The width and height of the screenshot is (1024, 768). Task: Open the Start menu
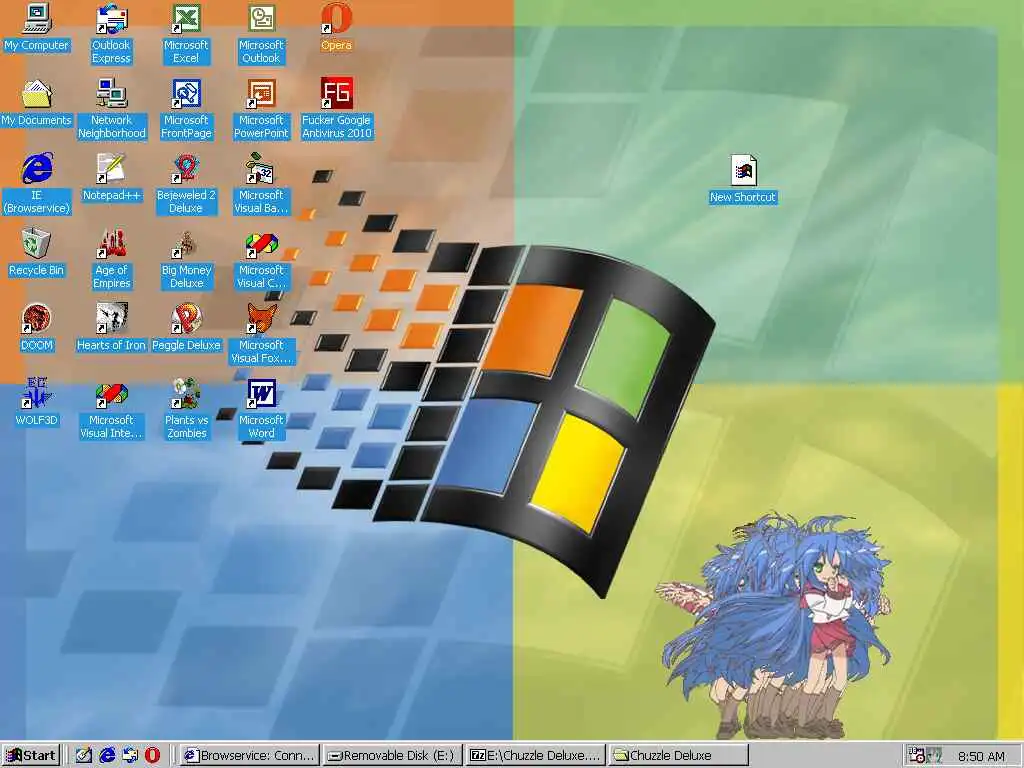point(31,756)
